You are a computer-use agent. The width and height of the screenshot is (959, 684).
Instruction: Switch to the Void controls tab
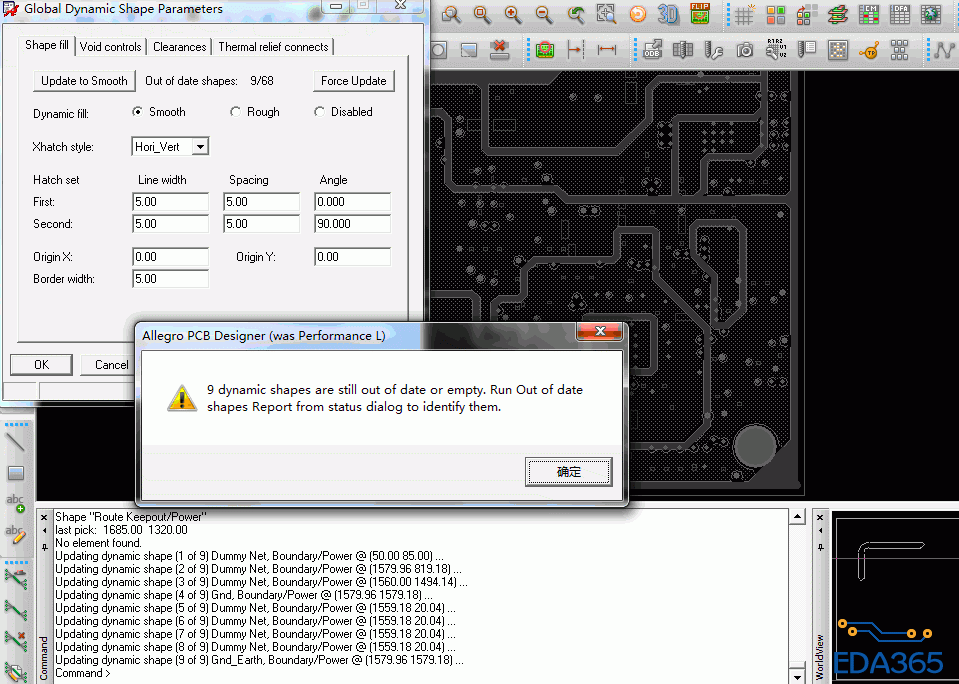[x=111, y=46]
